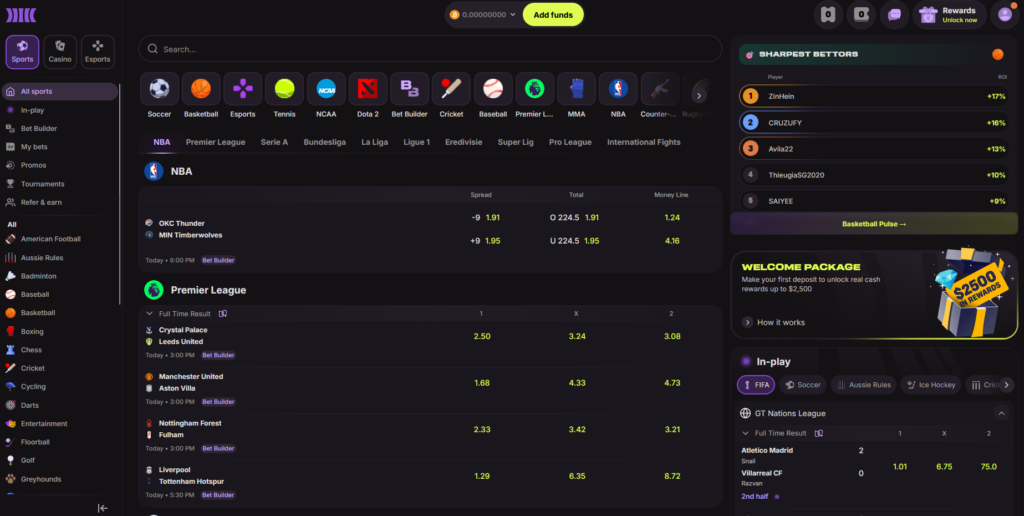Select Over 224.5 total odds 1.91
This screenshot has height=516, width=1024.
pyautogui.click(x=575, y=218)
